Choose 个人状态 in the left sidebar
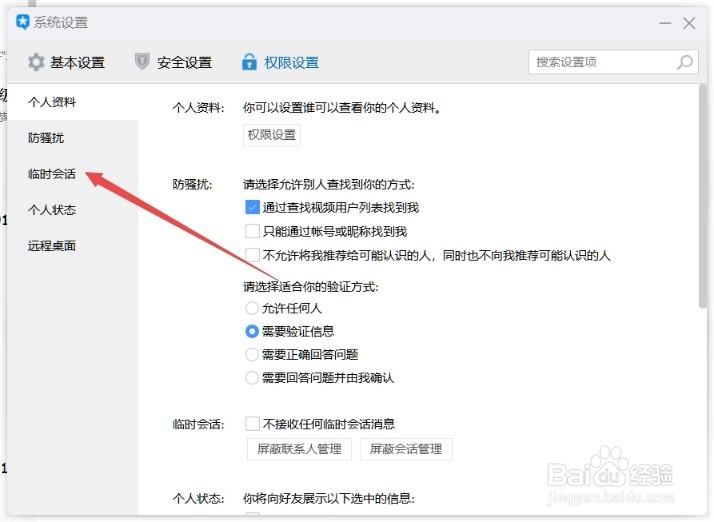The height and width of the screenshot is (522, 714). click(x=72, y=210)
